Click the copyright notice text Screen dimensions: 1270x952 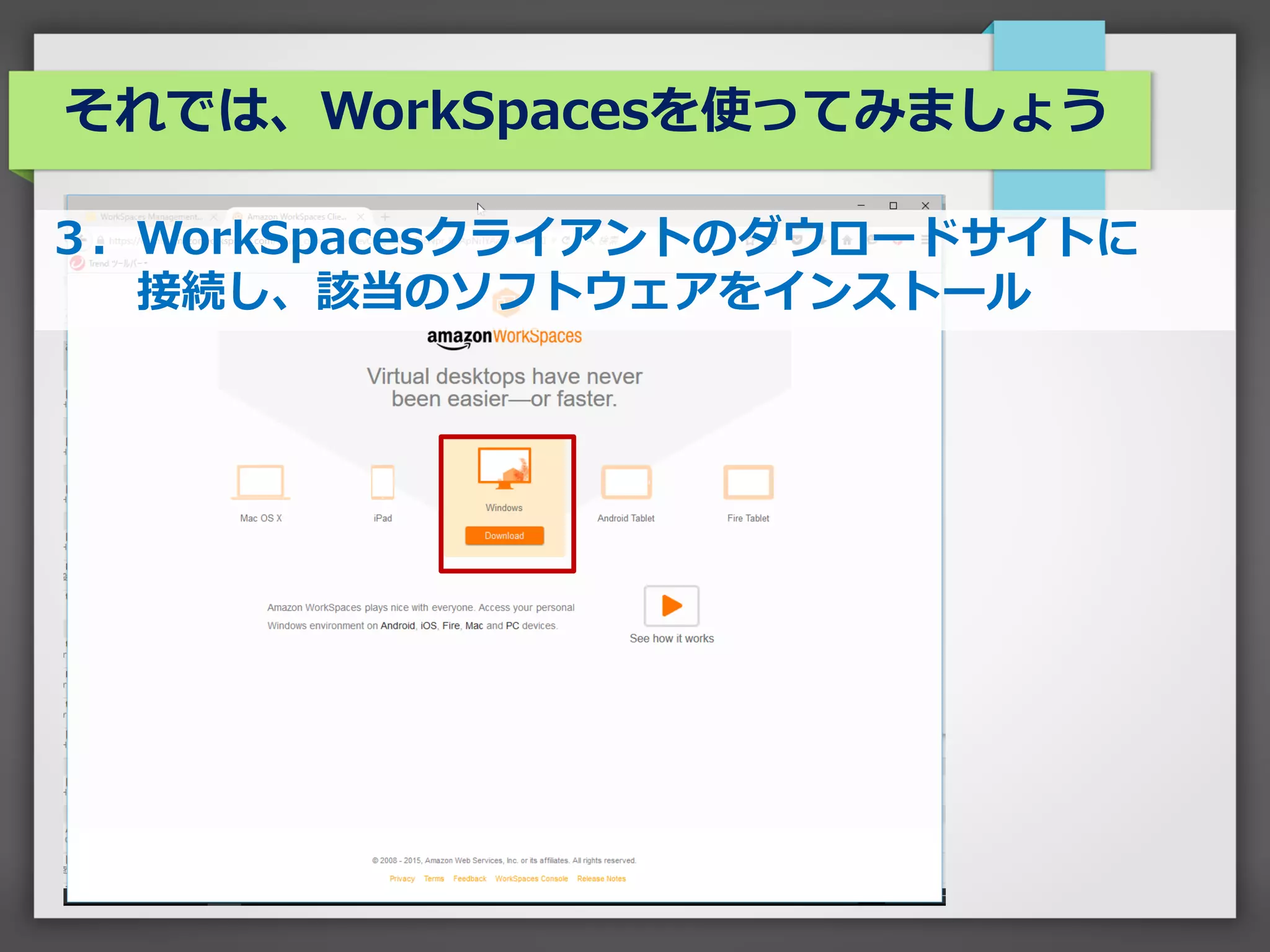[504, 860]
